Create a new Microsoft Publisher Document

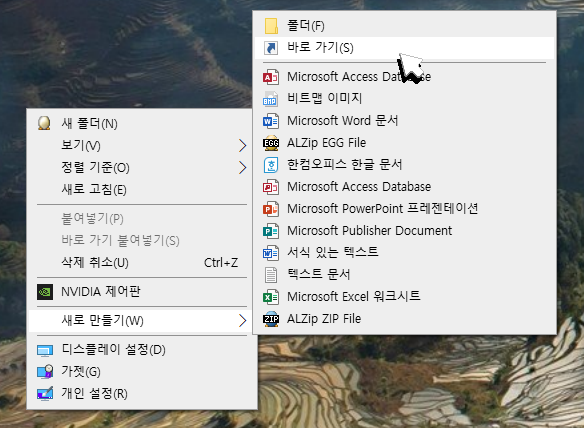pyautogui.click(x=404, y=231)
